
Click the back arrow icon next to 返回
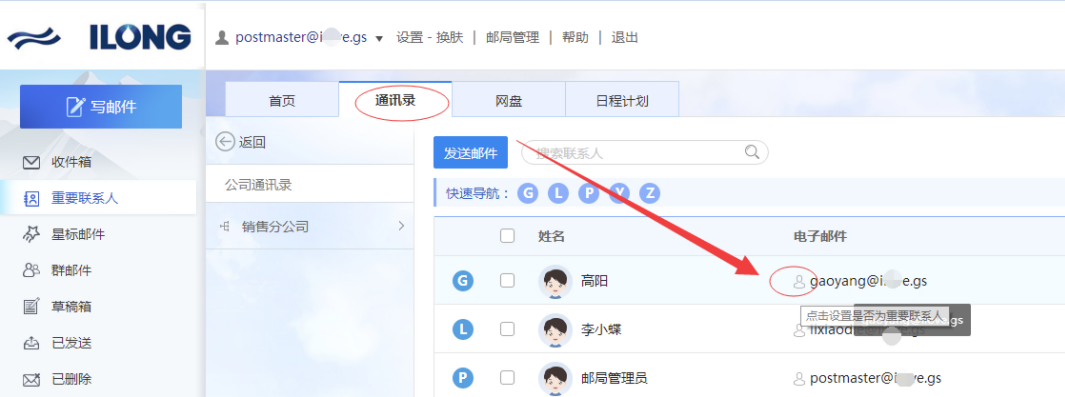coord(224,142)
